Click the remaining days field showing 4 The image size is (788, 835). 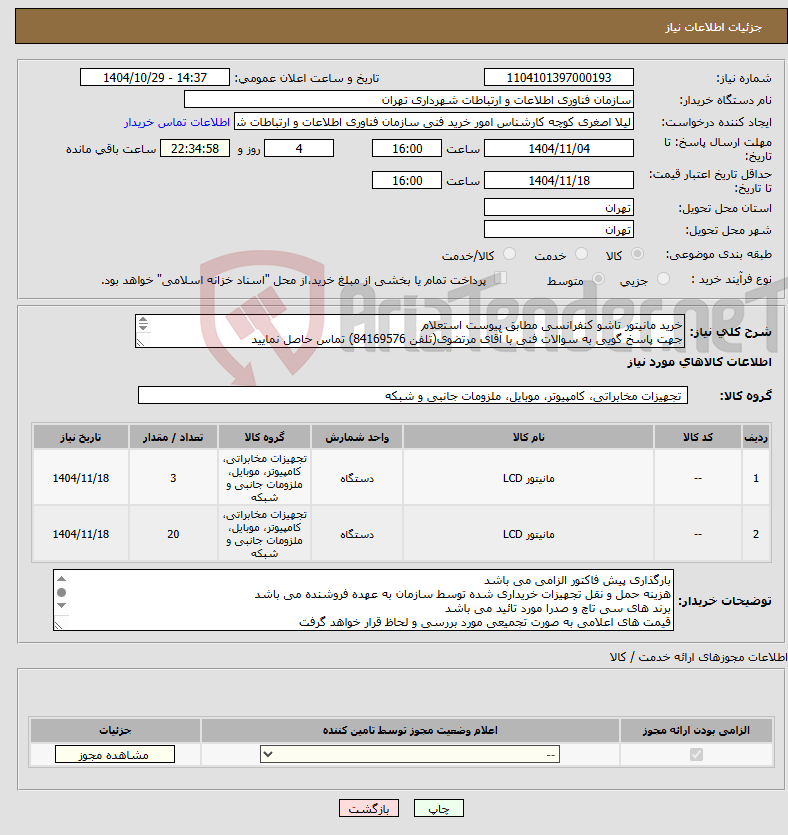pos(299,149)
